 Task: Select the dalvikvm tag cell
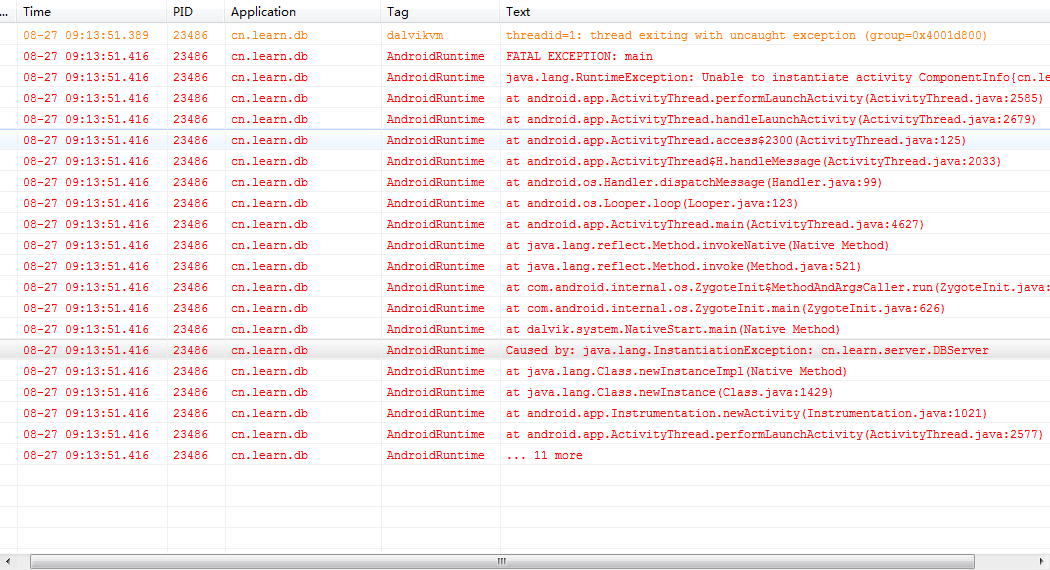click(415, 35)
